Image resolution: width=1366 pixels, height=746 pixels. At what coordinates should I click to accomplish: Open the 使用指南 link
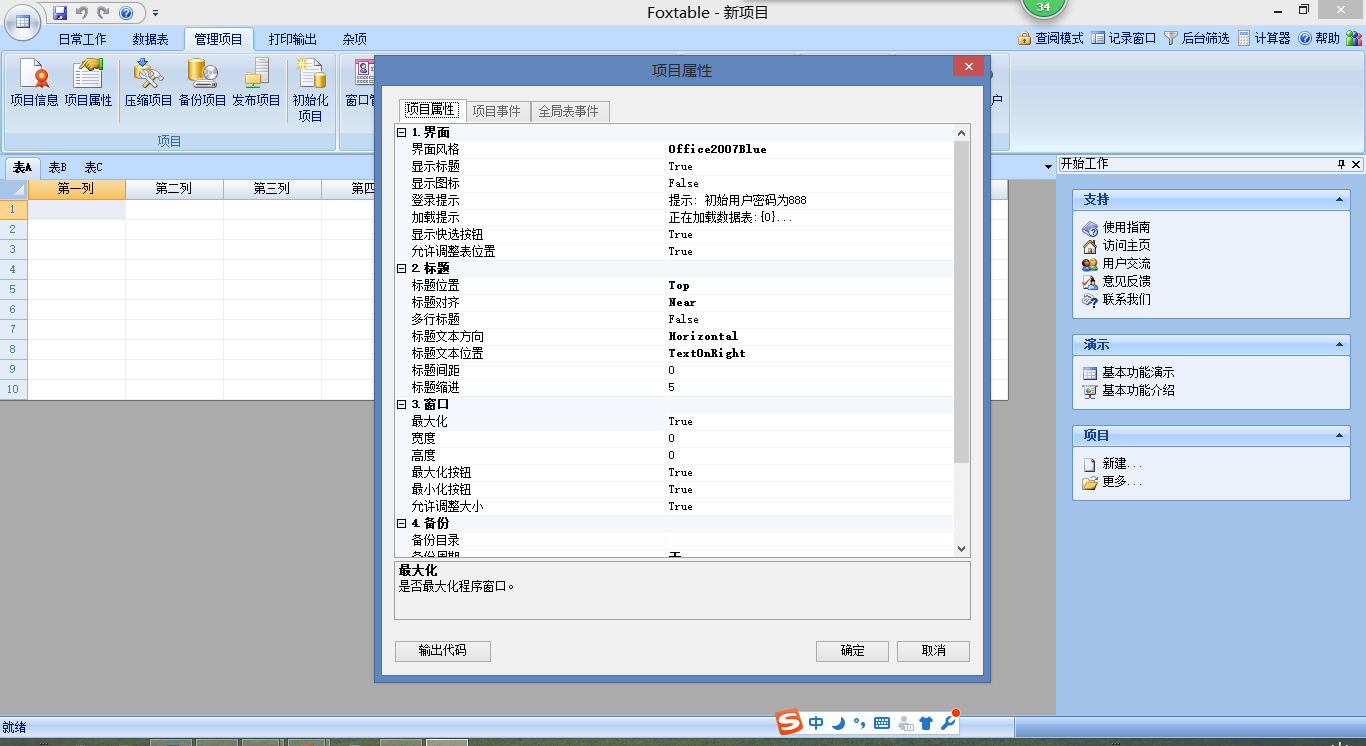[1126, 228]
